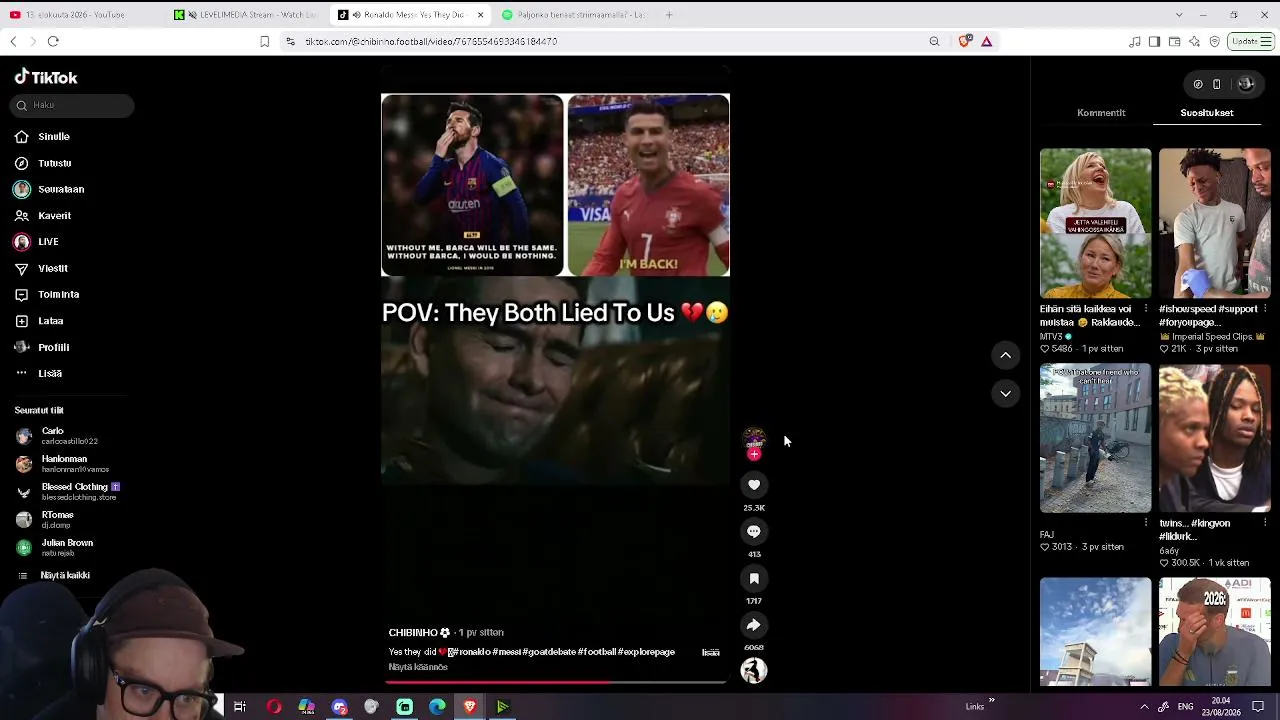Open followed account Hanlonman
This screenshot has width=1280, height=720.
coord(63,464)
